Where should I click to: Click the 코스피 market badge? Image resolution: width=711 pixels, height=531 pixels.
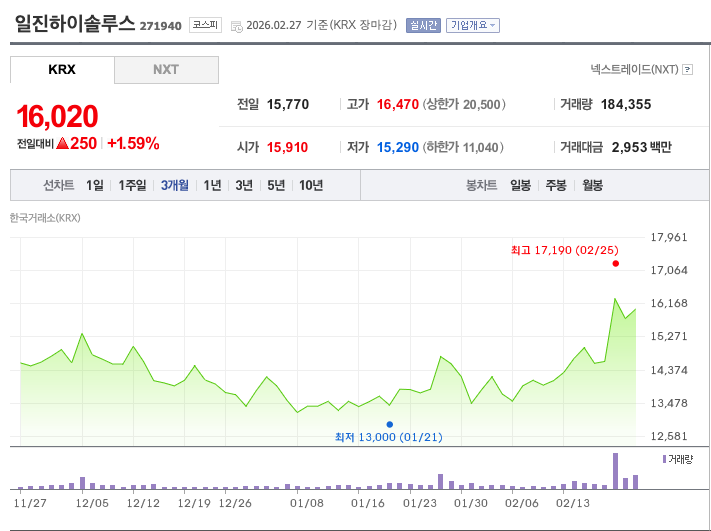coord(205,24)
